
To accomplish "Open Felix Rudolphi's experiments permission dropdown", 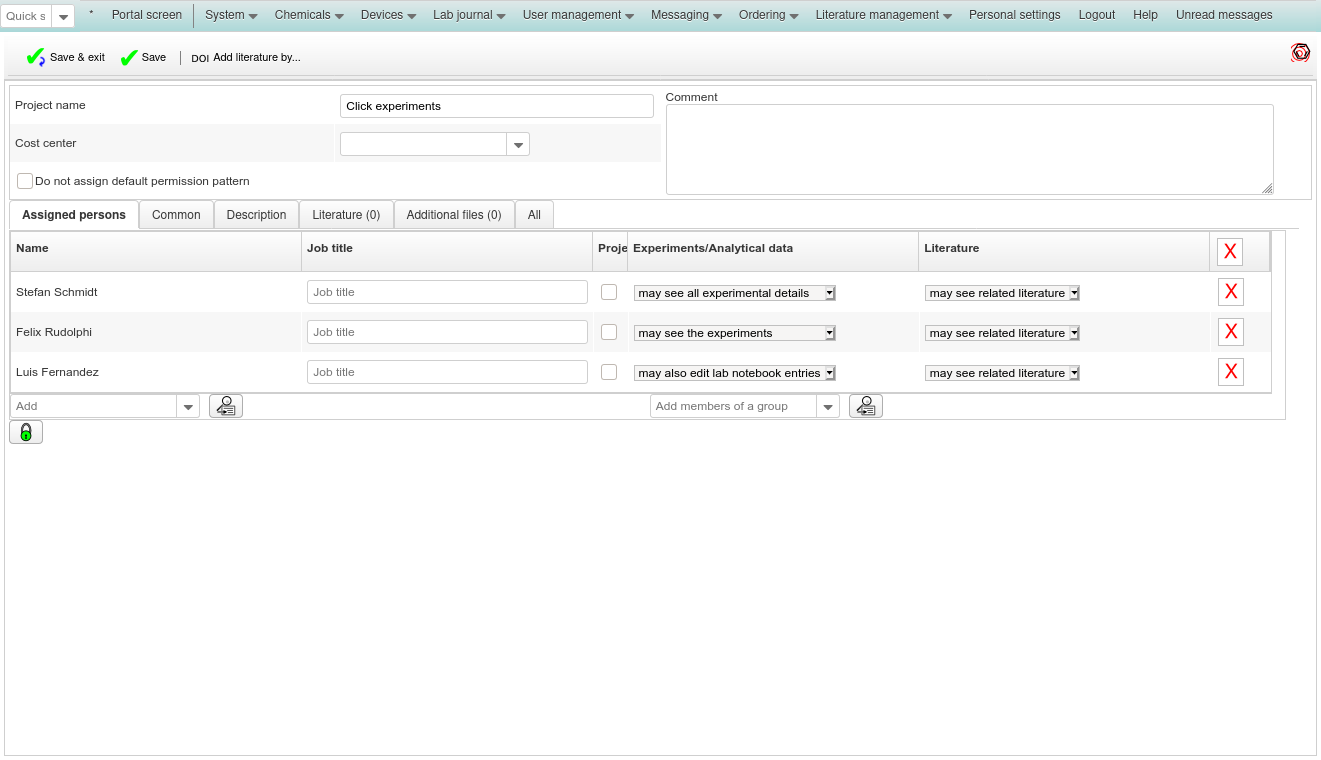I will click(x=734, y=333).
